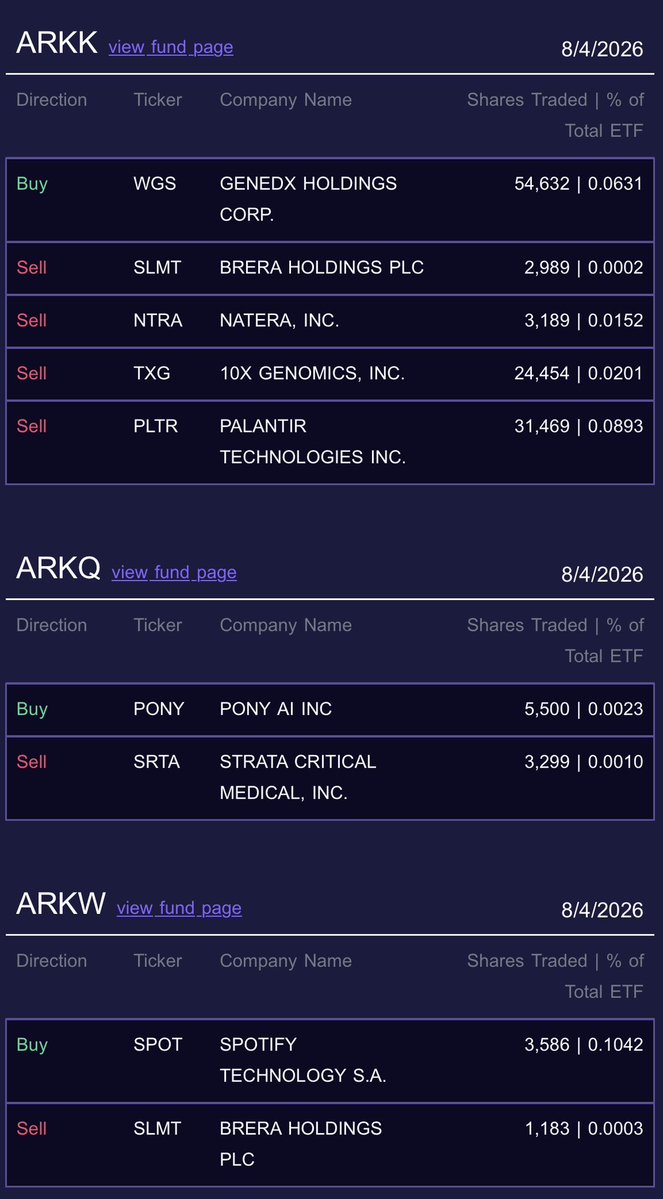
Task: Click the Company Name header in ARKW
Action: pyautogui.click(x=286, y=961)
